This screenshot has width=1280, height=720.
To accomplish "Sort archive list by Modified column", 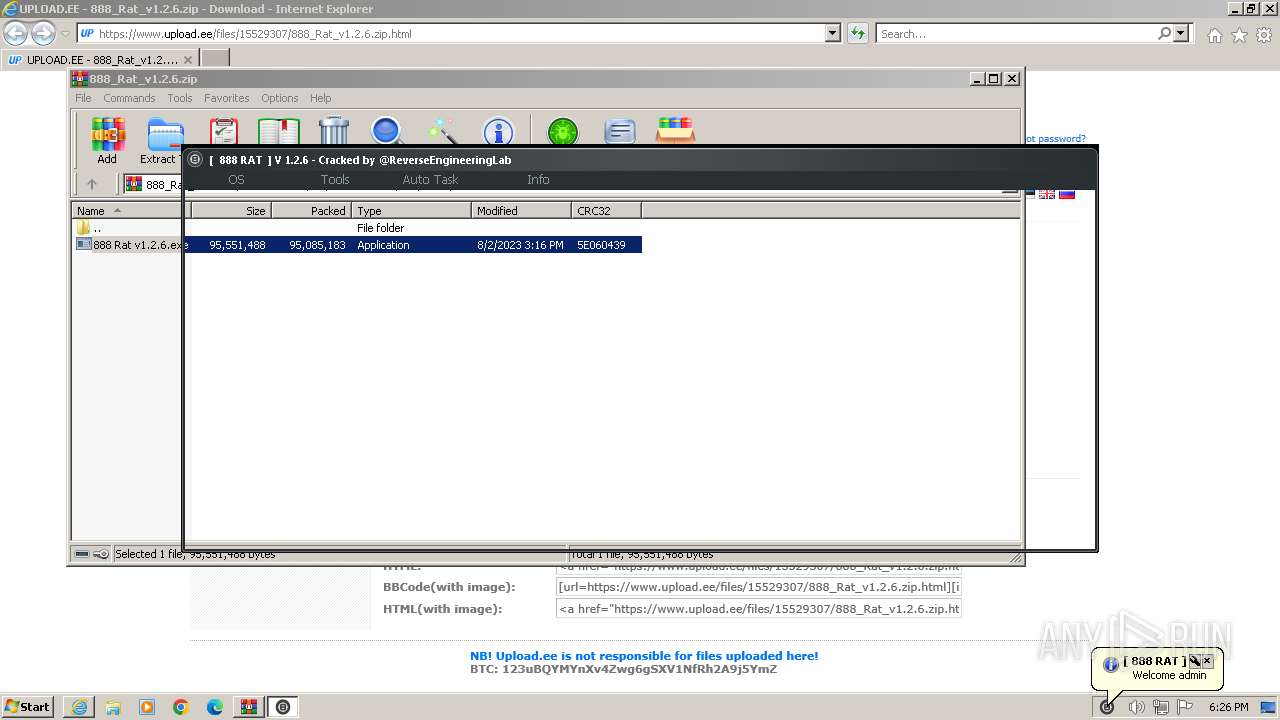I will [521, 211].
